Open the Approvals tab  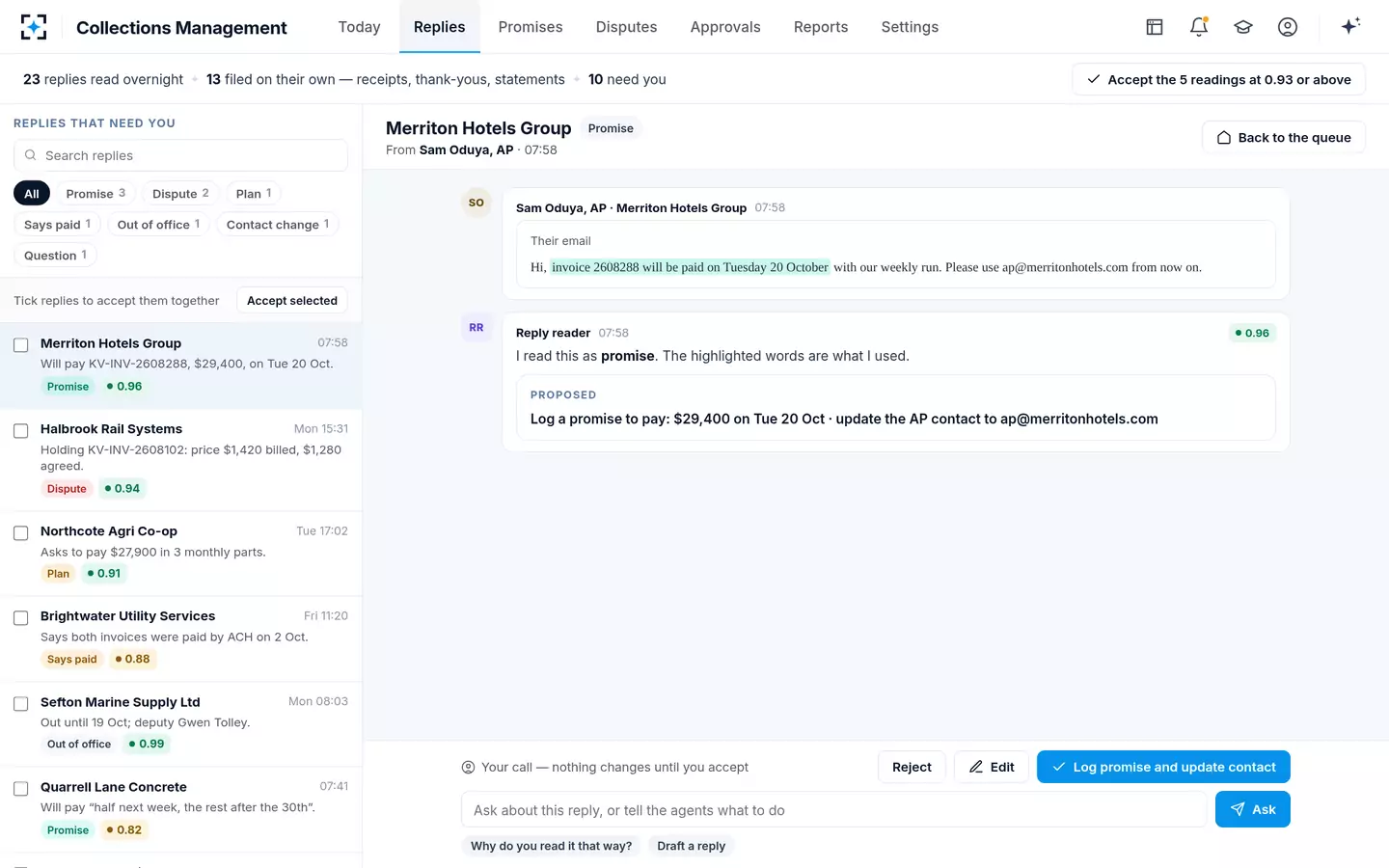(x=725, y=27)
